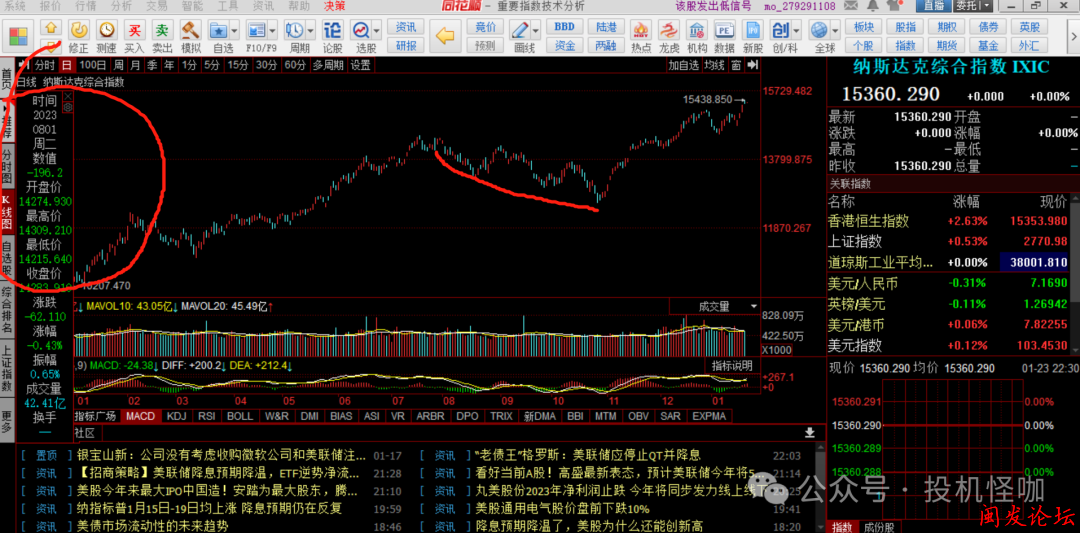The height and width of the screenshot is (533, 1080).
Task: Switch chart to 60分 period
Action: (295, 65)
